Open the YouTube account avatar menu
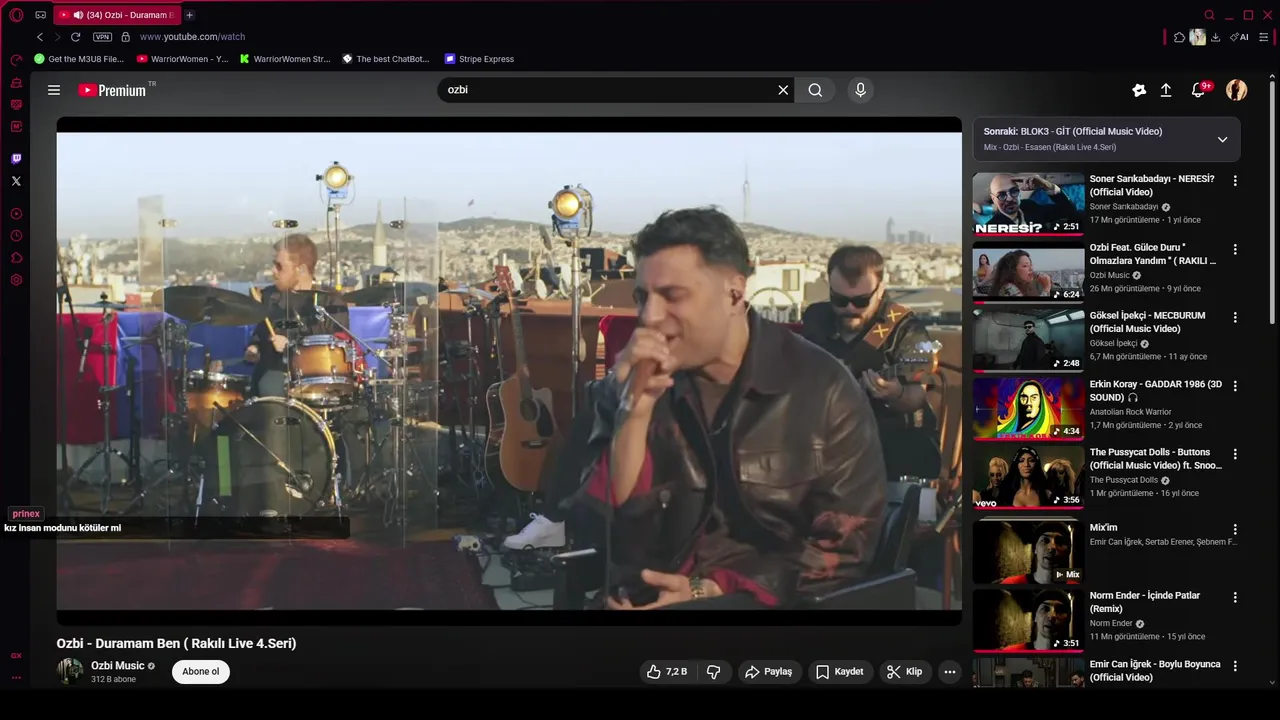 click(x=1237, y=90)
